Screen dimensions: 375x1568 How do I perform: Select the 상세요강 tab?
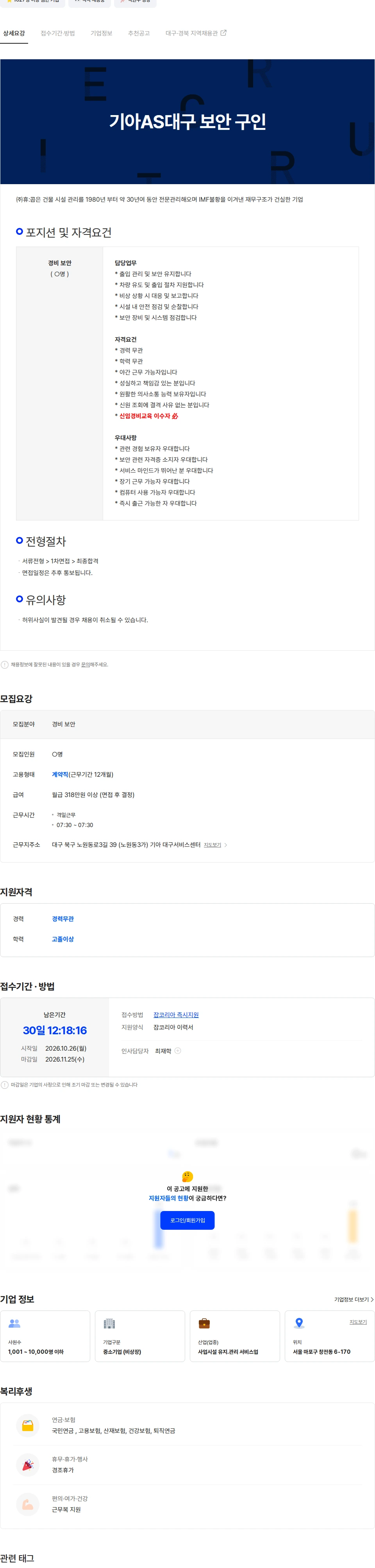coord(14,34)
